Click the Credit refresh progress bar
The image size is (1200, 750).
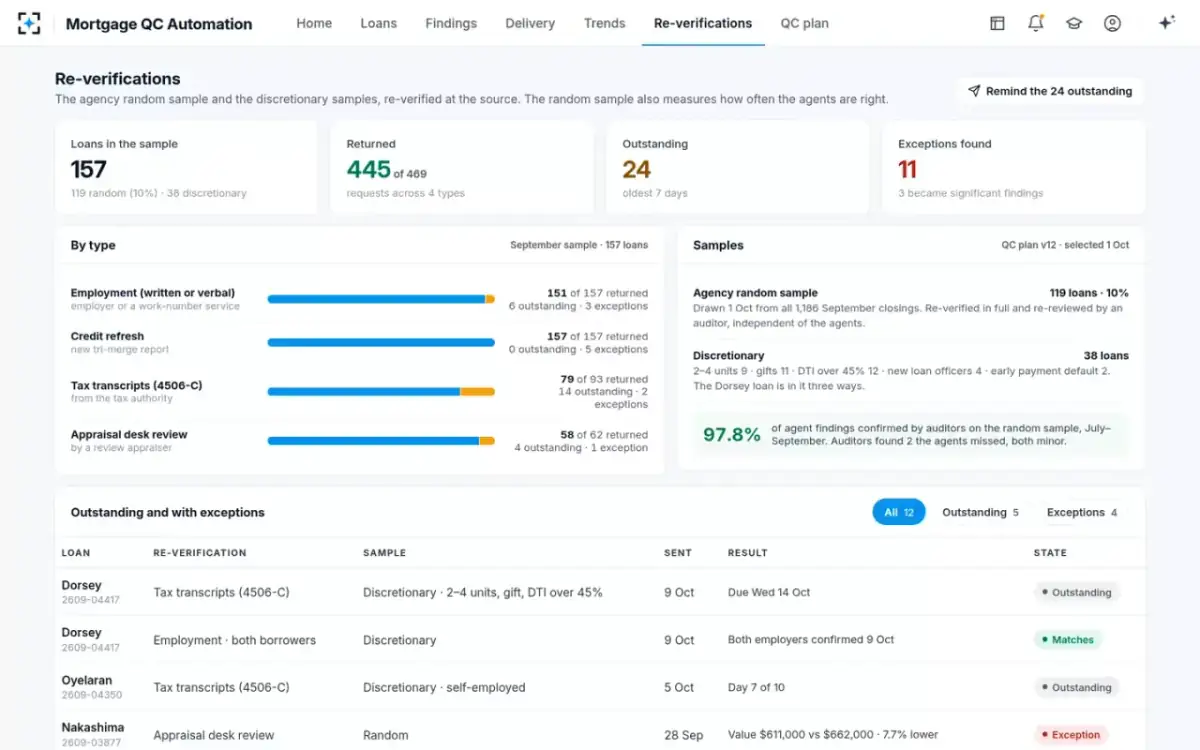coord(381,342)
